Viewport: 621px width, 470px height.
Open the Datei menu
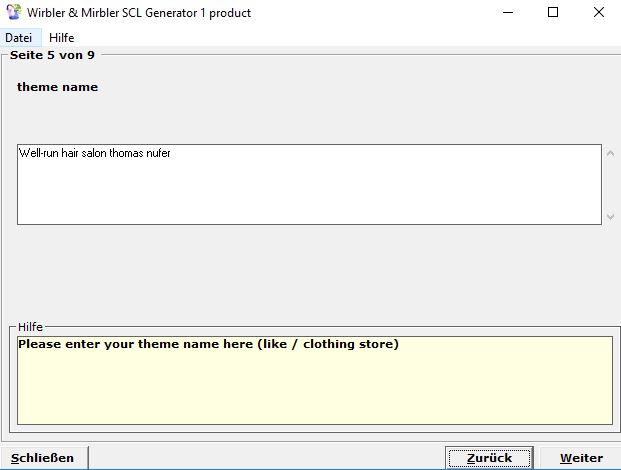[18, 38]
